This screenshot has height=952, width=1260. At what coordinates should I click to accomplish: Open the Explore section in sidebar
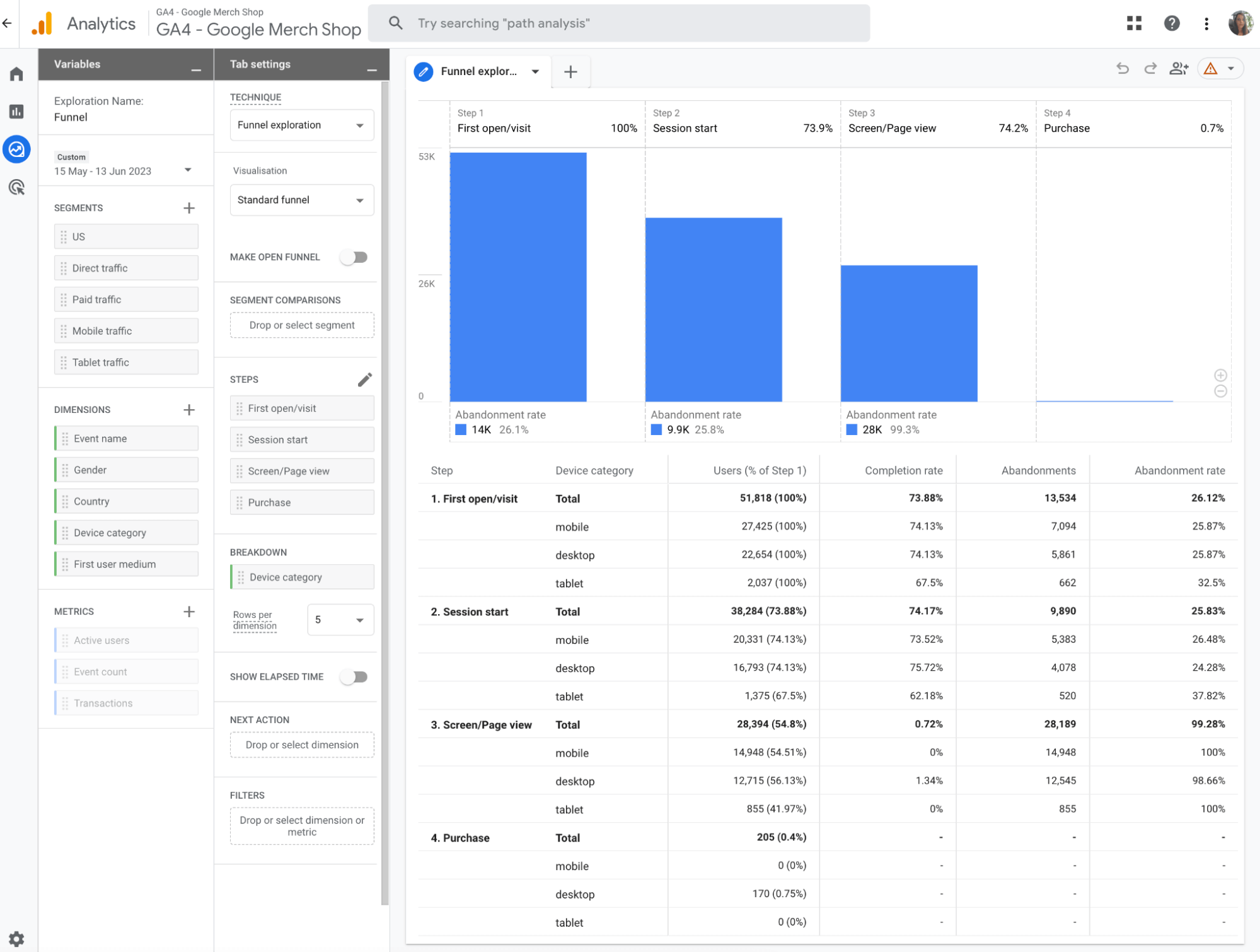(17, 149)
